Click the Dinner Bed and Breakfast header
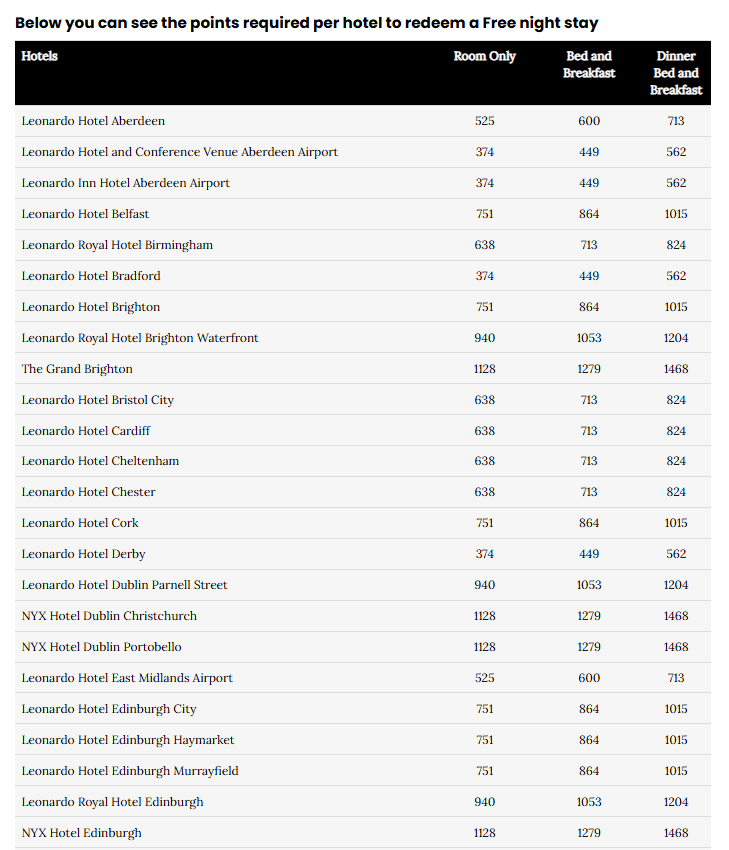Image resolution: width=729 pixels, height=850 pixels. pos(676,73)
